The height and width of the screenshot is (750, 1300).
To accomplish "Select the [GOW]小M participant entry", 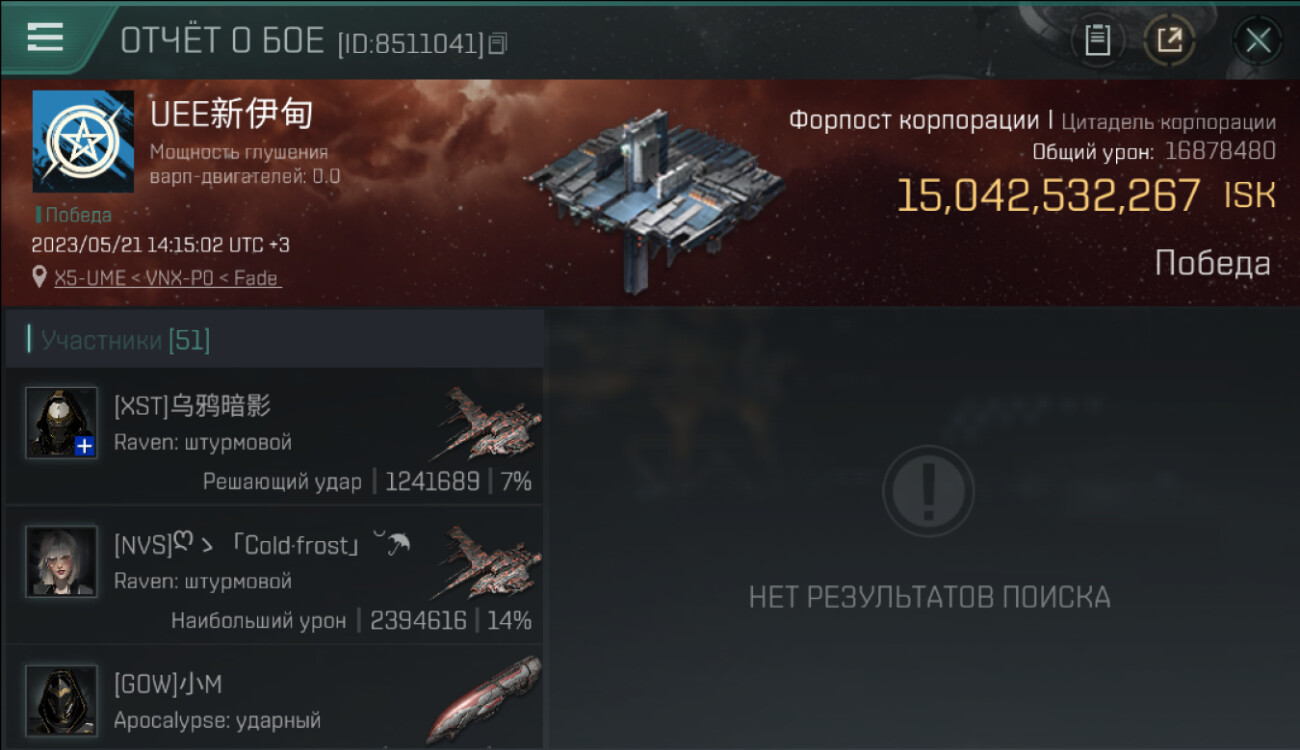I will pyautogui.click(x=274, y=698).
